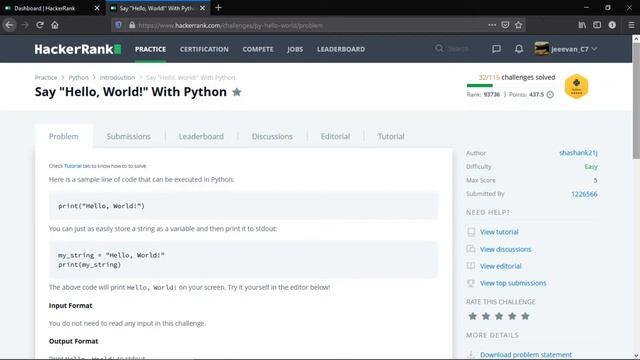This screenshot has width=640, height=360.
Task: Click search magnifier icon
Action: coord(439,49)
